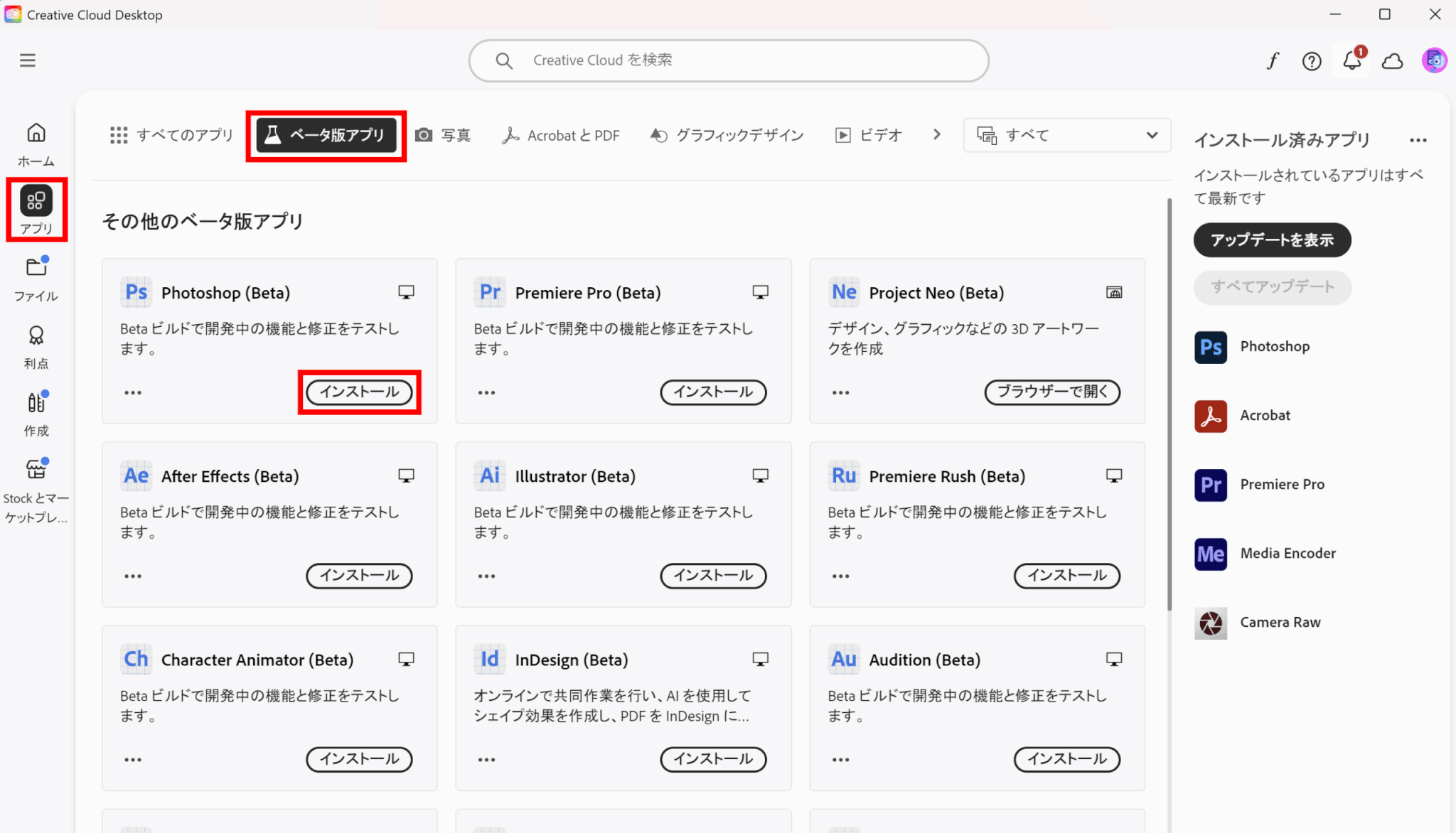1456x833 pixels.
Task: Open more options for installed apps panel
Action: [1418, 140]
